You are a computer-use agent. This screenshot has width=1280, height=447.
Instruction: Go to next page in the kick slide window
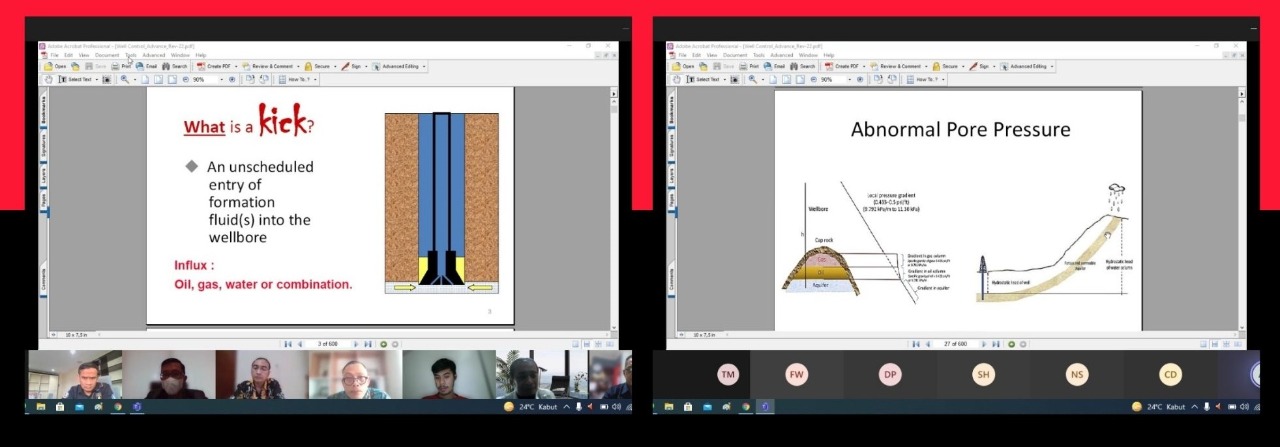356,344
